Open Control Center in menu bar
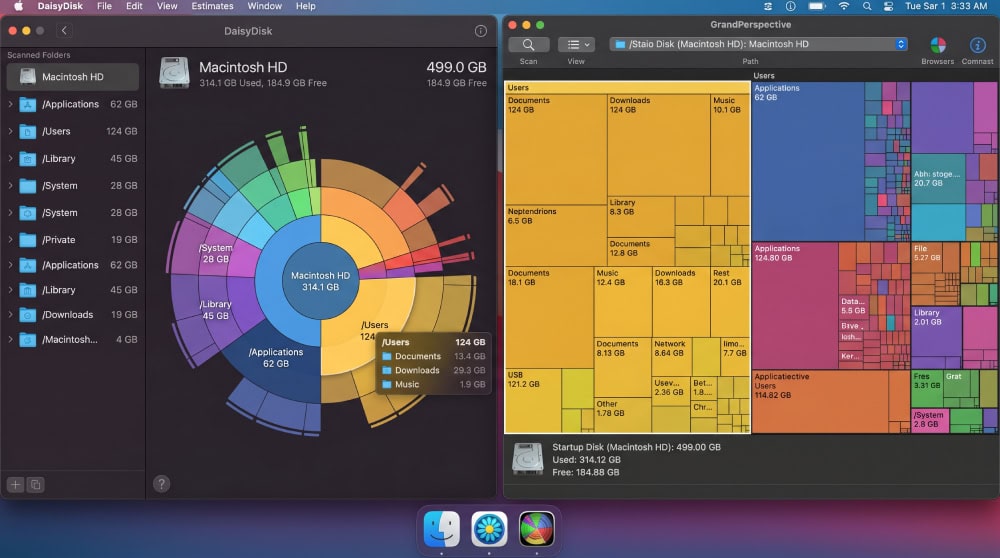The image size is (1000, 558). click(888, 6)
